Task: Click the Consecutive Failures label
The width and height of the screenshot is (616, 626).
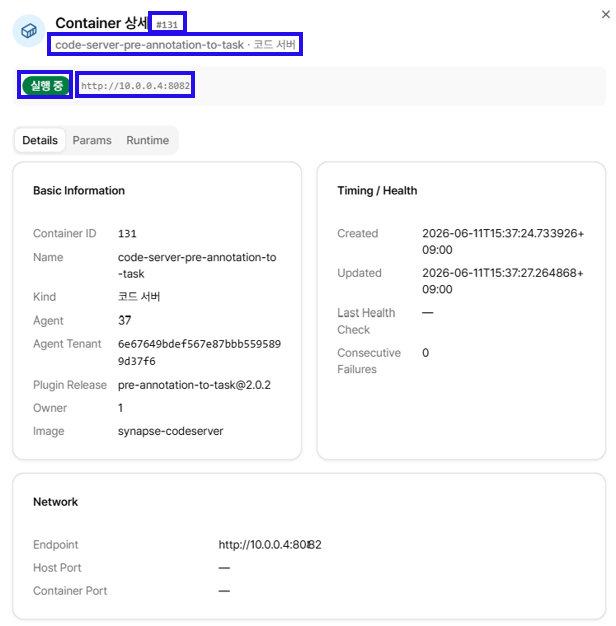Action: [369, 361]
